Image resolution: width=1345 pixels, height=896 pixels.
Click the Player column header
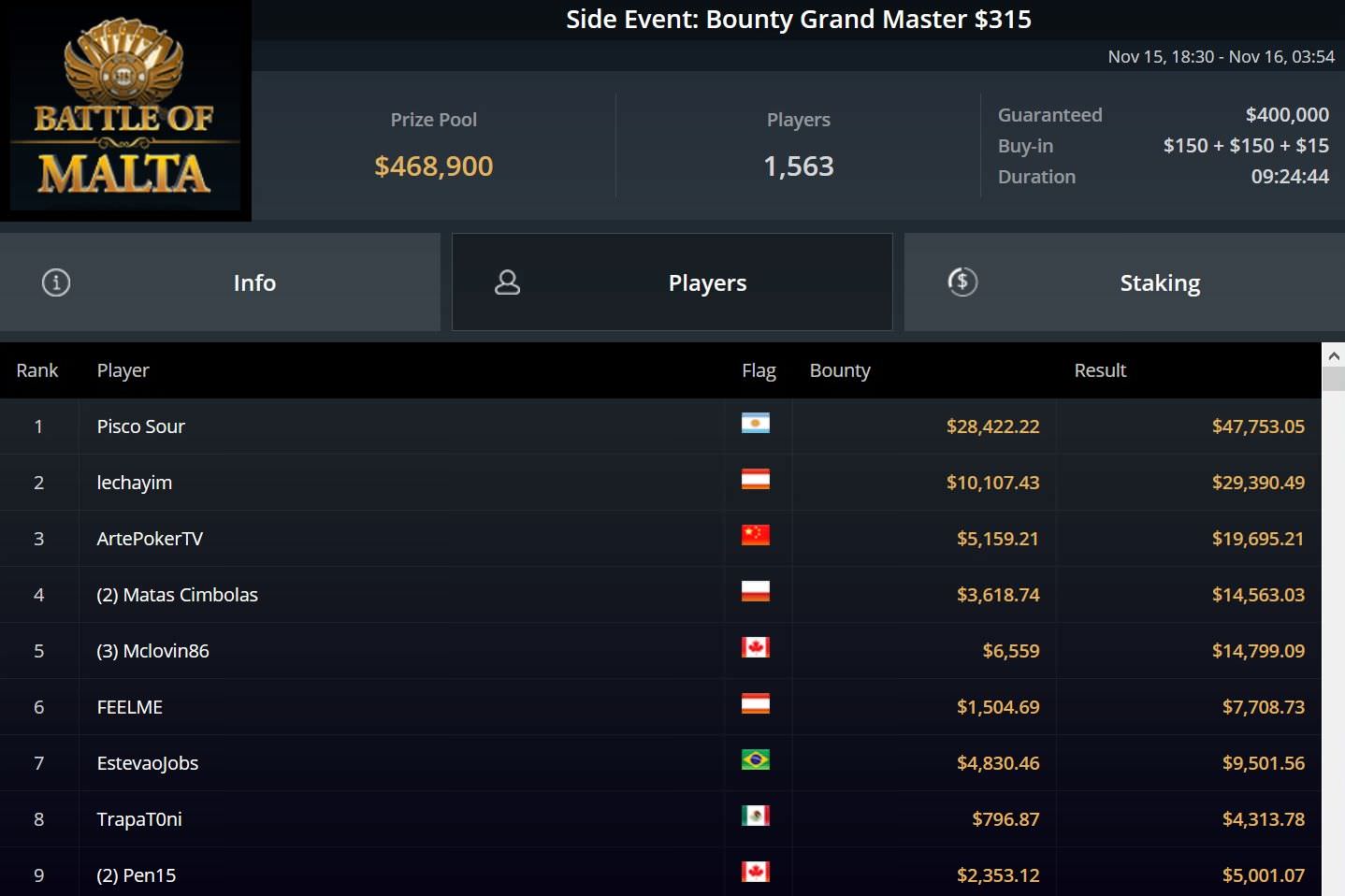point(123,370)
